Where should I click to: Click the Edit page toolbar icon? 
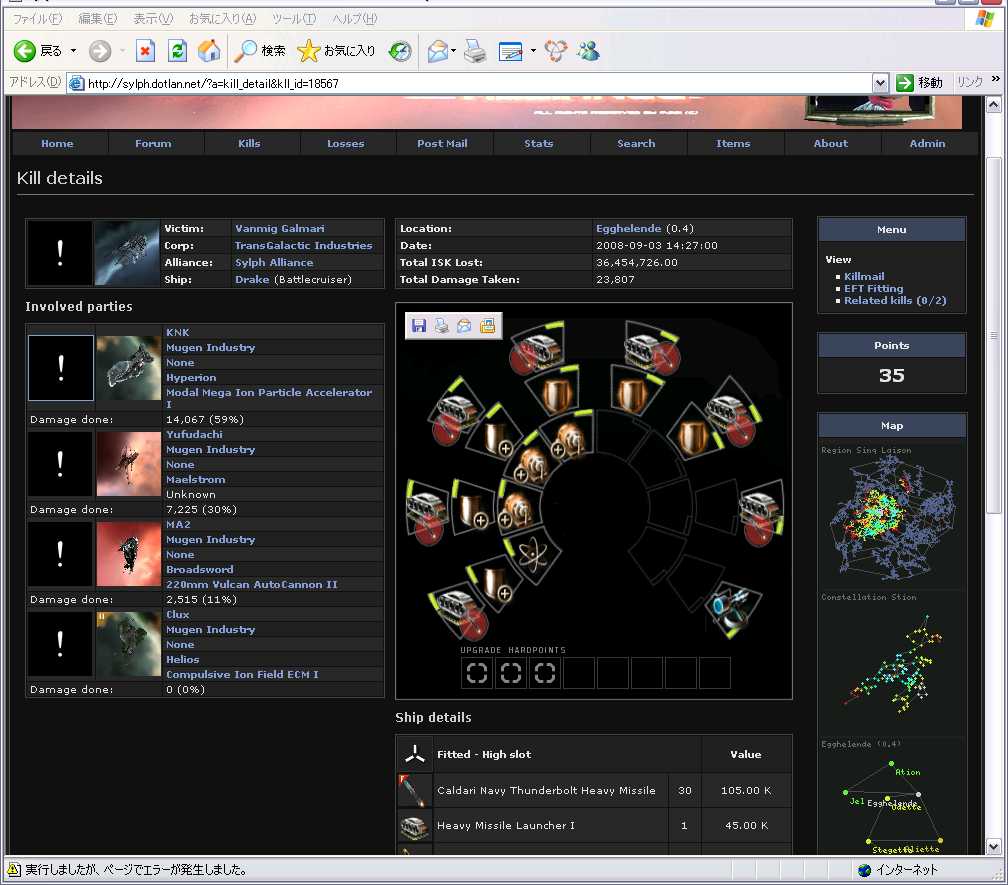coord(510,51)
